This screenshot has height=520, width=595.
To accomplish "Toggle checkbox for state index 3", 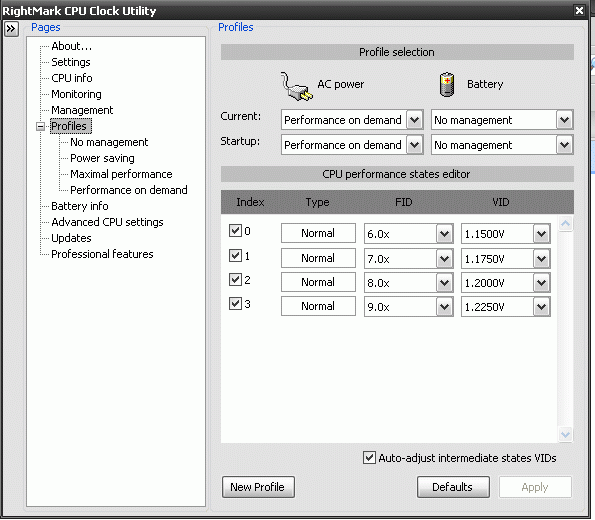I will pyautogui.click(x=235, y=303).
